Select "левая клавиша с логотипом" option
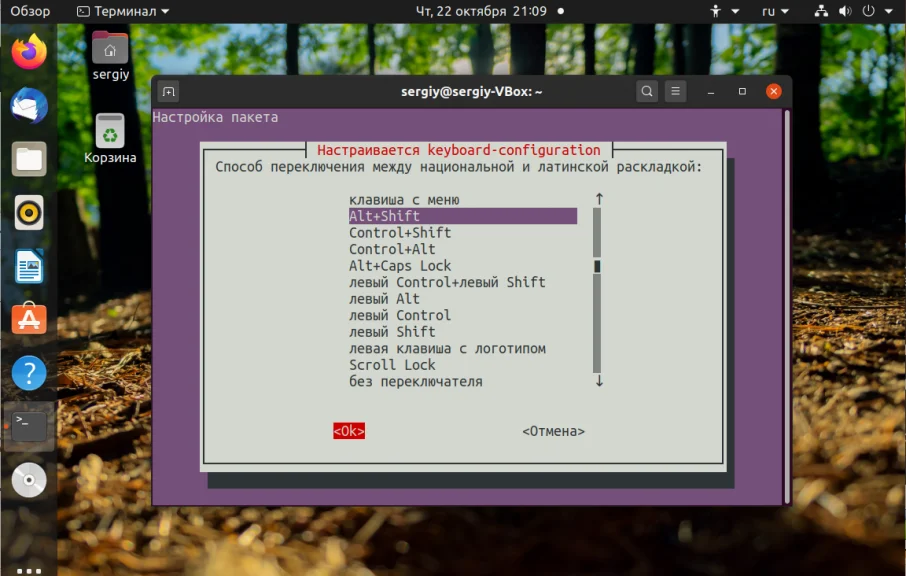Screen dimensions: 906x576 point(447,348)
